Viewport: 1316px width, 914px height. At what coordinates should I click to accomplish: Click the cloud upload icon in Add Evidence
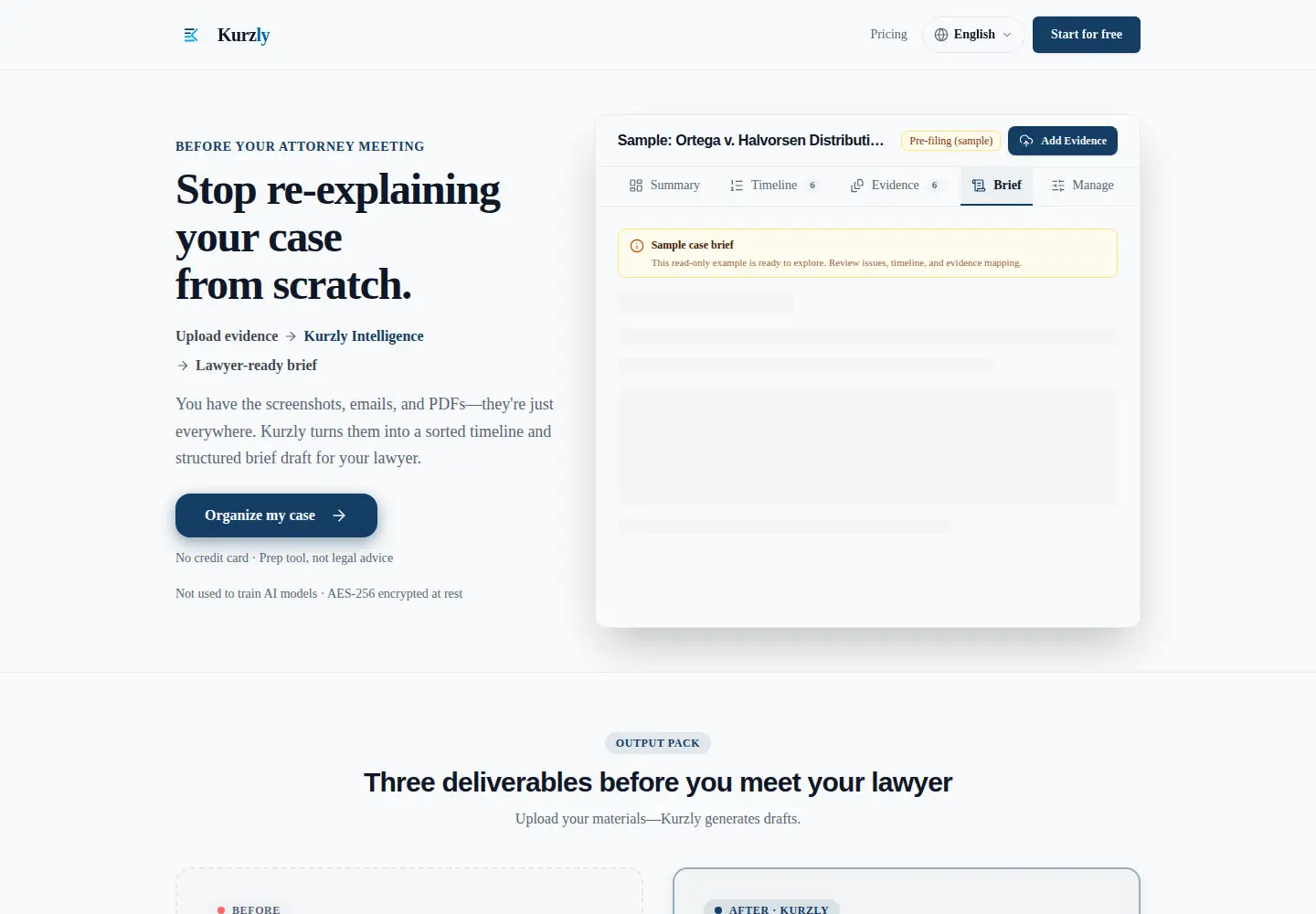(1026, 141)
